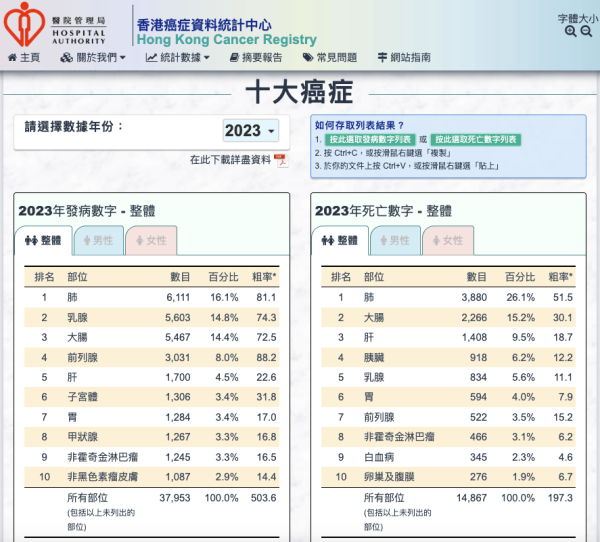Open the 2023 year selection dropdown

point(251,131)
